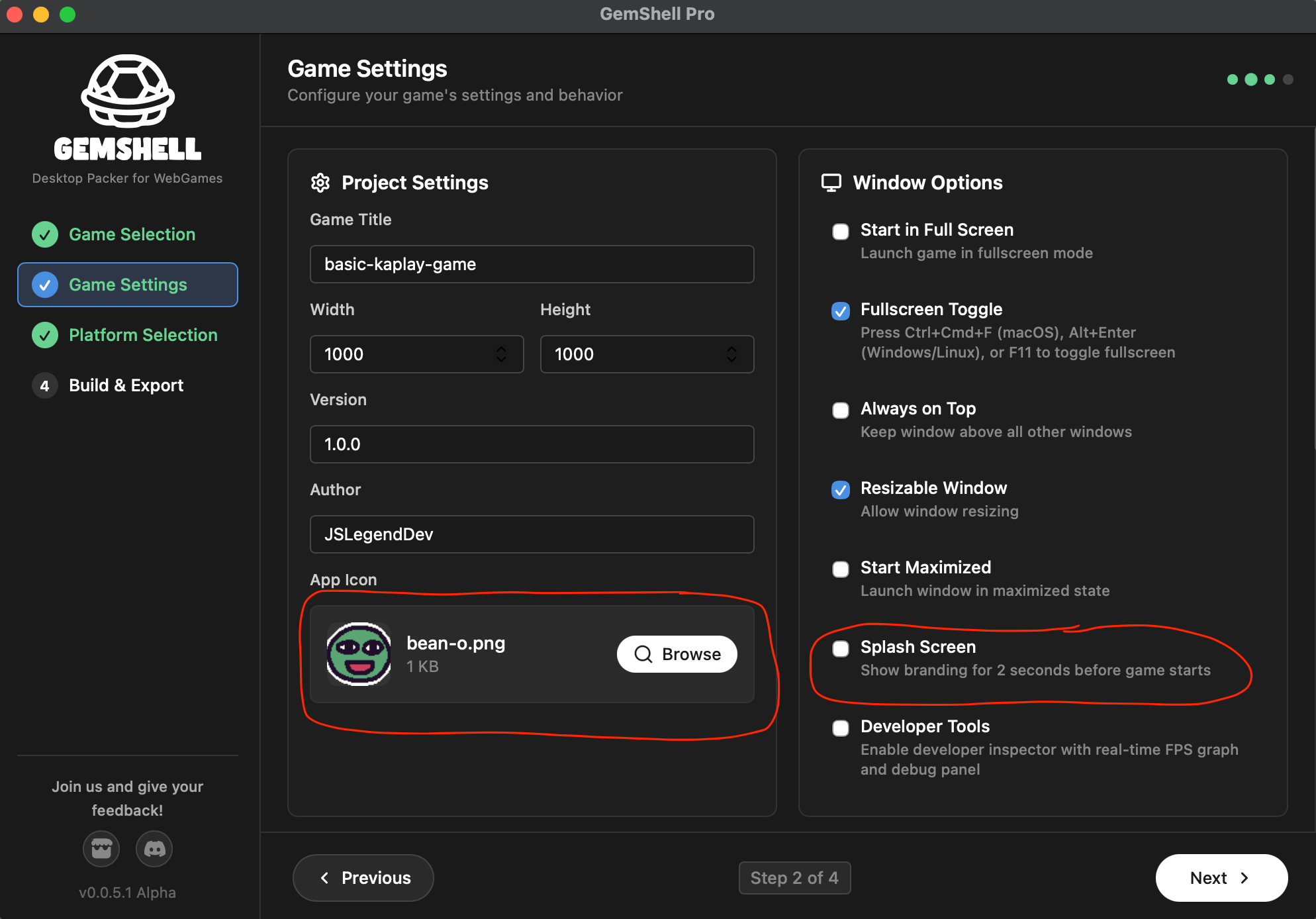Switch to Platform Selection step
Image resolution: width=1316 pixels, height=919 pixels.
tap(142, 335)
